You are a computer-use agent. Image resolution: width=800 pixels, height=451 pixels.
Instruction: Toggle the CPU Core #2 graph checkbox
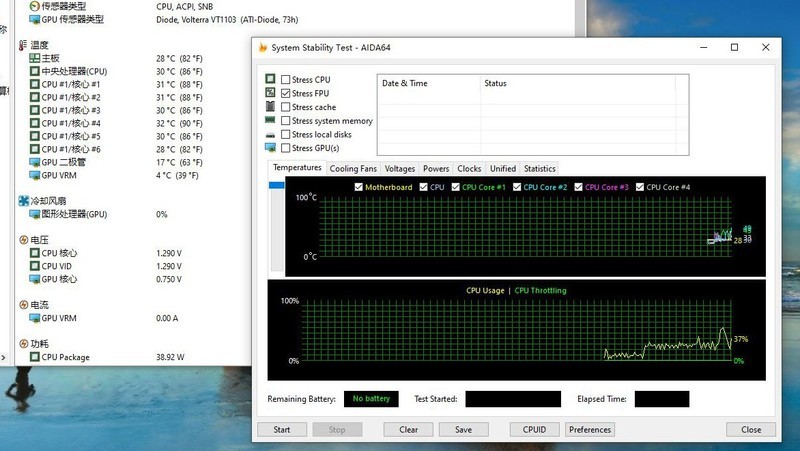point(517,187)
